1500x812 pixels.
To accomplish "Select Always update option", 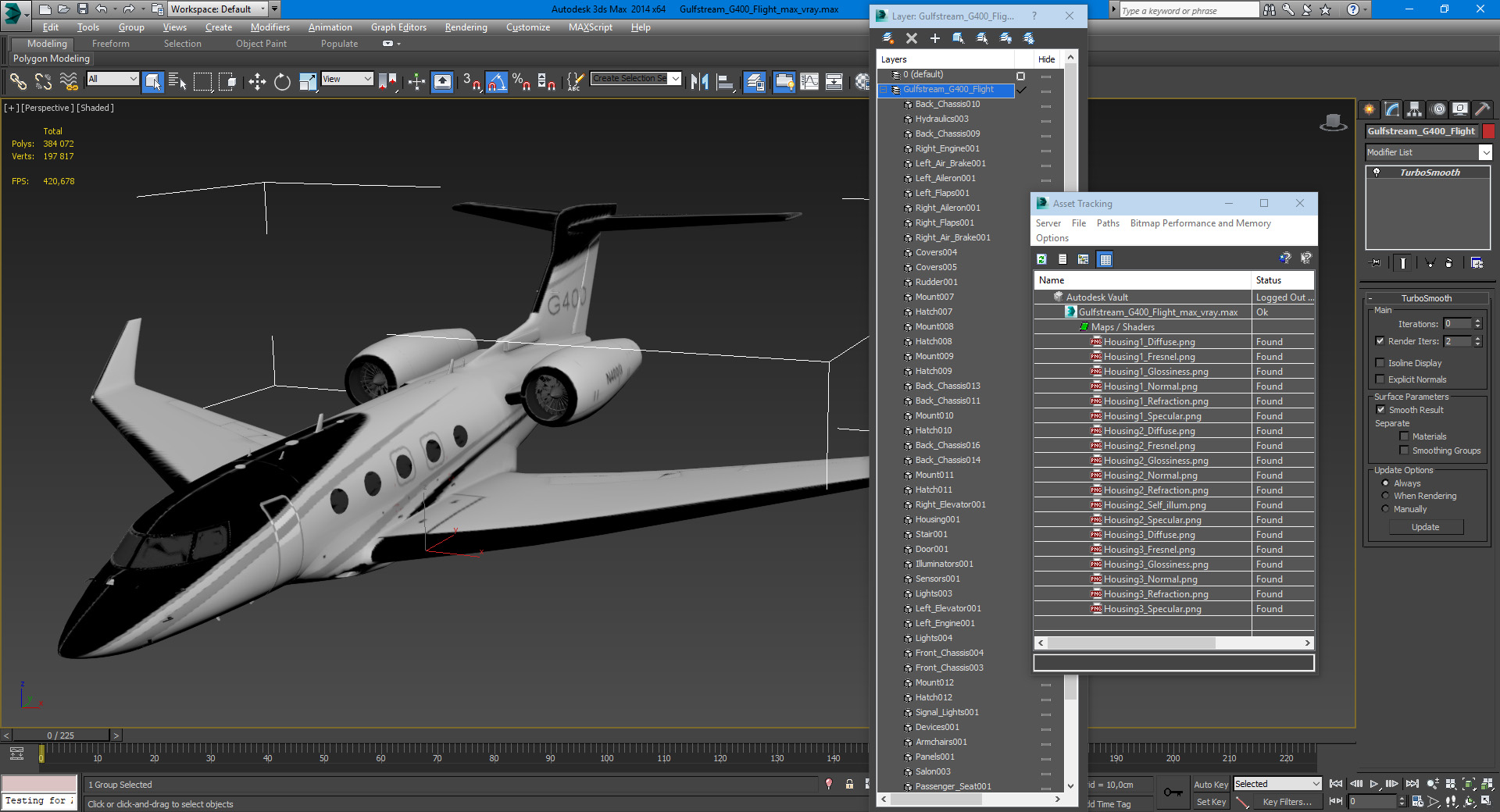I will (1386, 483).
